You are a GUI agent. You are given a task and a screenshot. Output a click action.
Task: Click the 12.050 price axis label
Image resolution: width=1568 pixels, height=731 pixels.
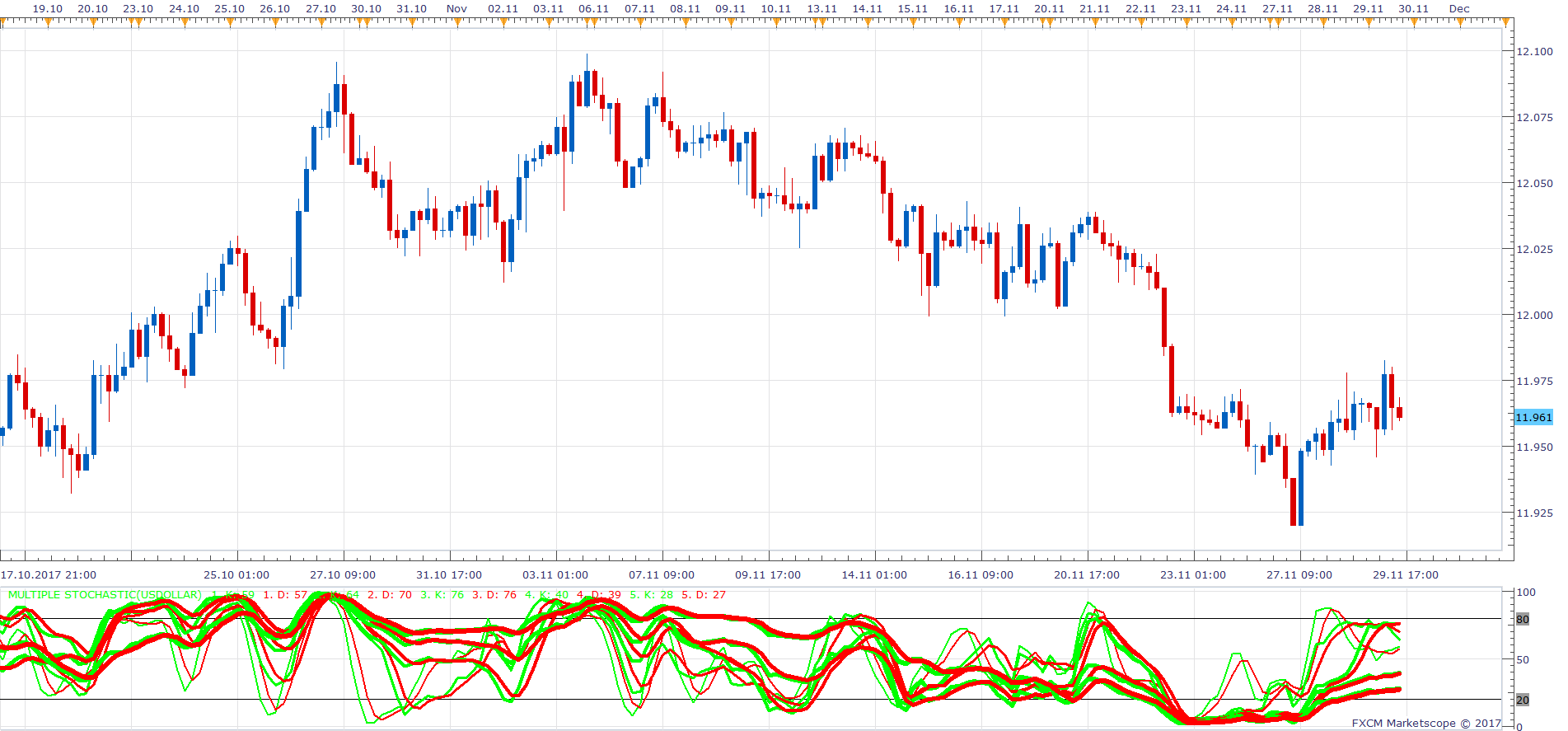click(1534, 183)
